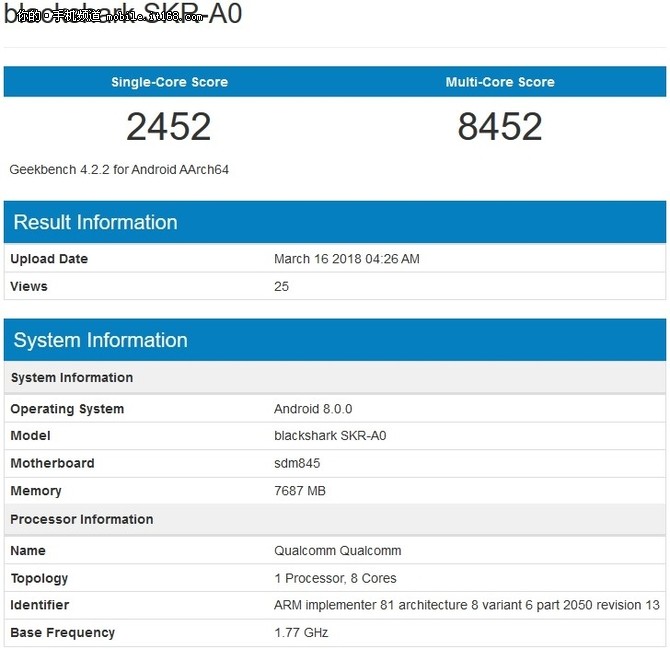The height and width of the screenshot is (649, 670).
Task: Click the Views label
Action: tap(29, 286)
